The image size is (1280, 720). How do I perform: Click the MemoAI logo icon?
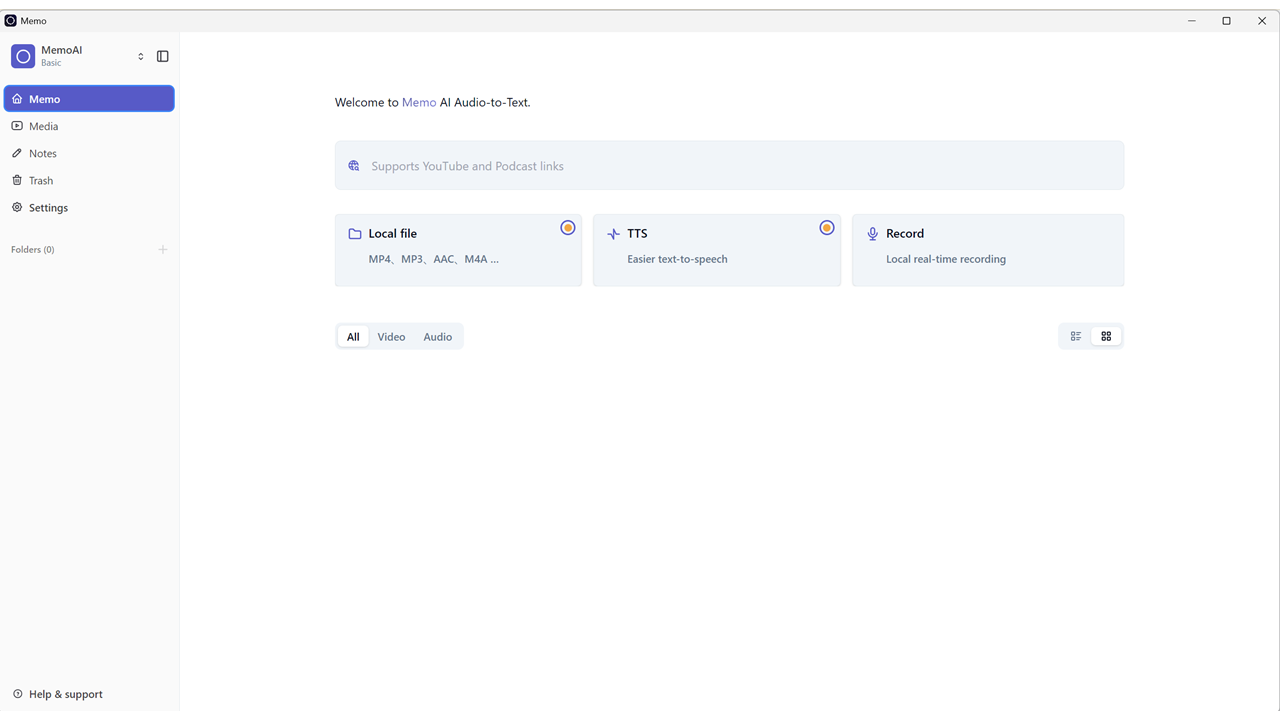23,57
